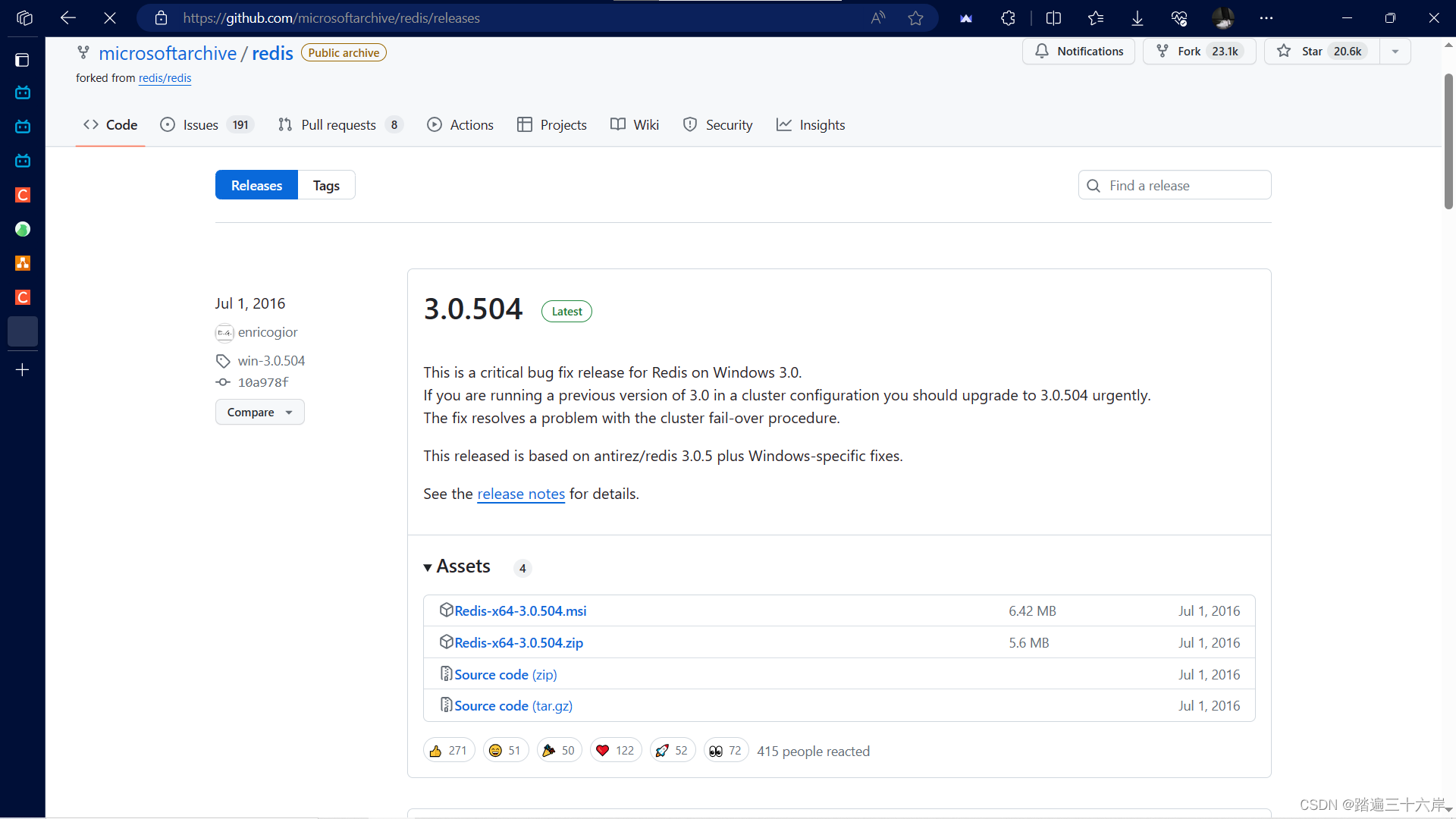The image size is (1456, 819).
Task: Click the hooray reaction 50
Action: tap(560, 751)
